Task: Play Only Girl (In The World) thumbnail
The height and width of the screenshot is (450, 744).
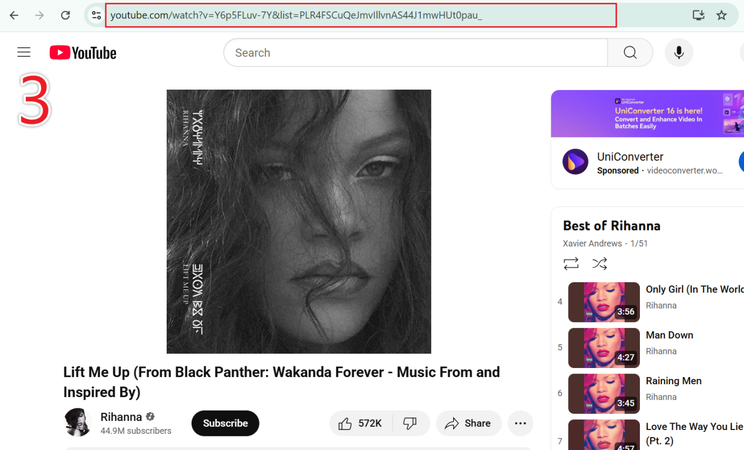Action: pos(604,302)
